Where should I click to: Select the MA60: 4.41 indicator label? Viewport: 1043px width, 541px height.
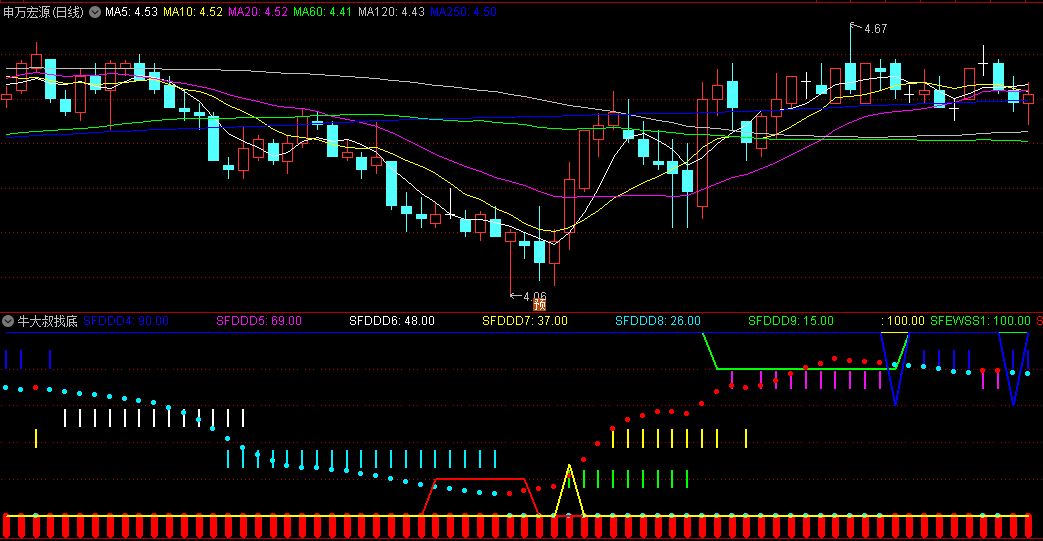click(x=322, y=12)
